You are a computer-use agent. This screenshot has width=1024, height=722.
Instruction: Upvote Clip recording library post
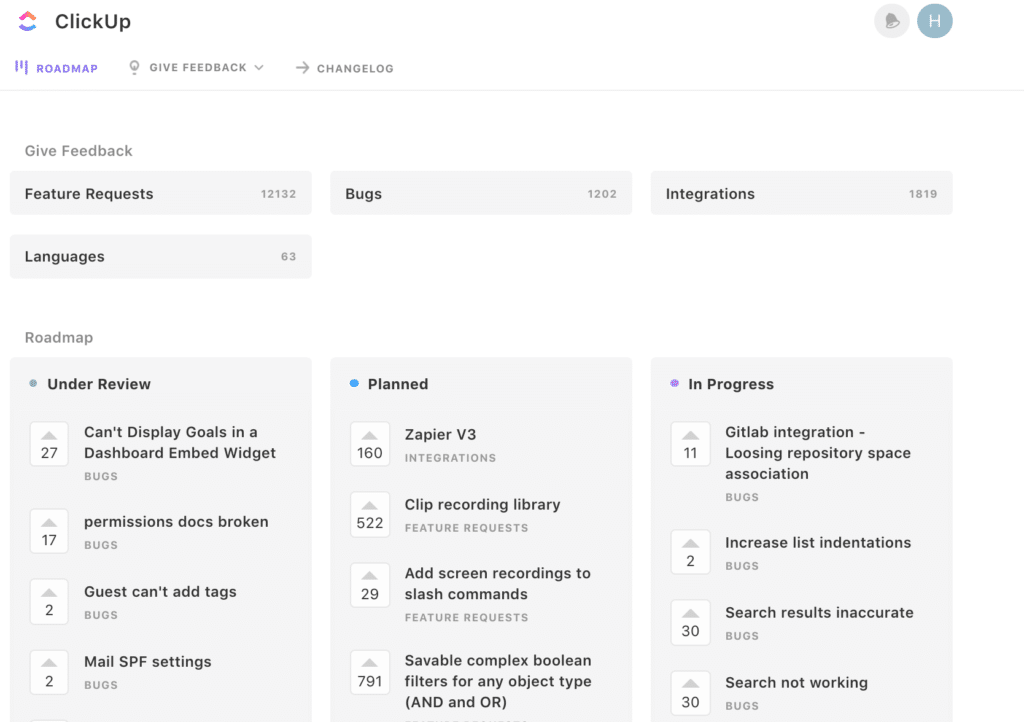tap(370, 514)
